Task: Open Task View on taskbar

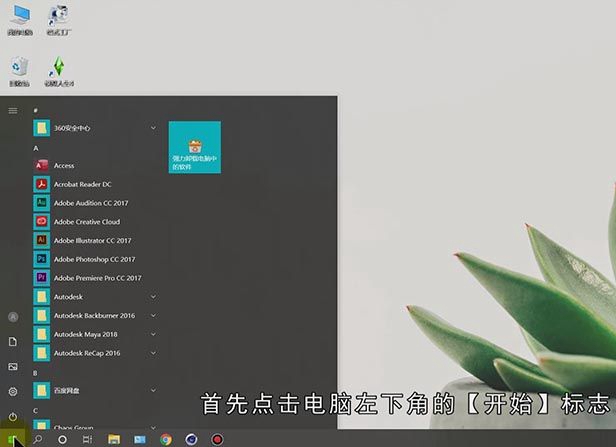Action: coord(87,440)
